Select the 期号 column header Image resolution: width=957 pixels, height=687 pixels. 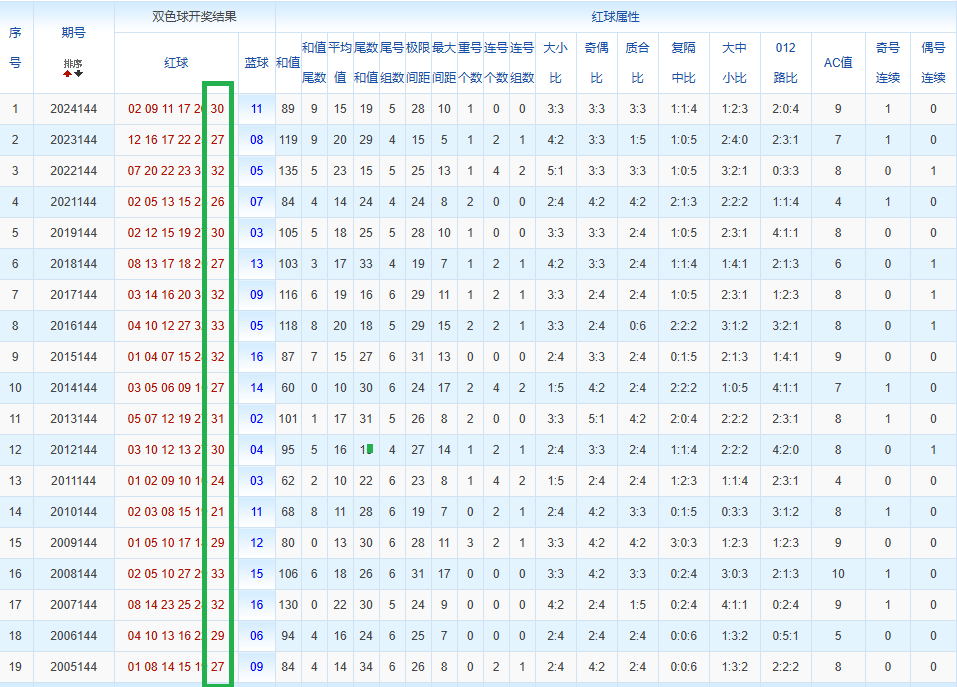click(73, 33)
